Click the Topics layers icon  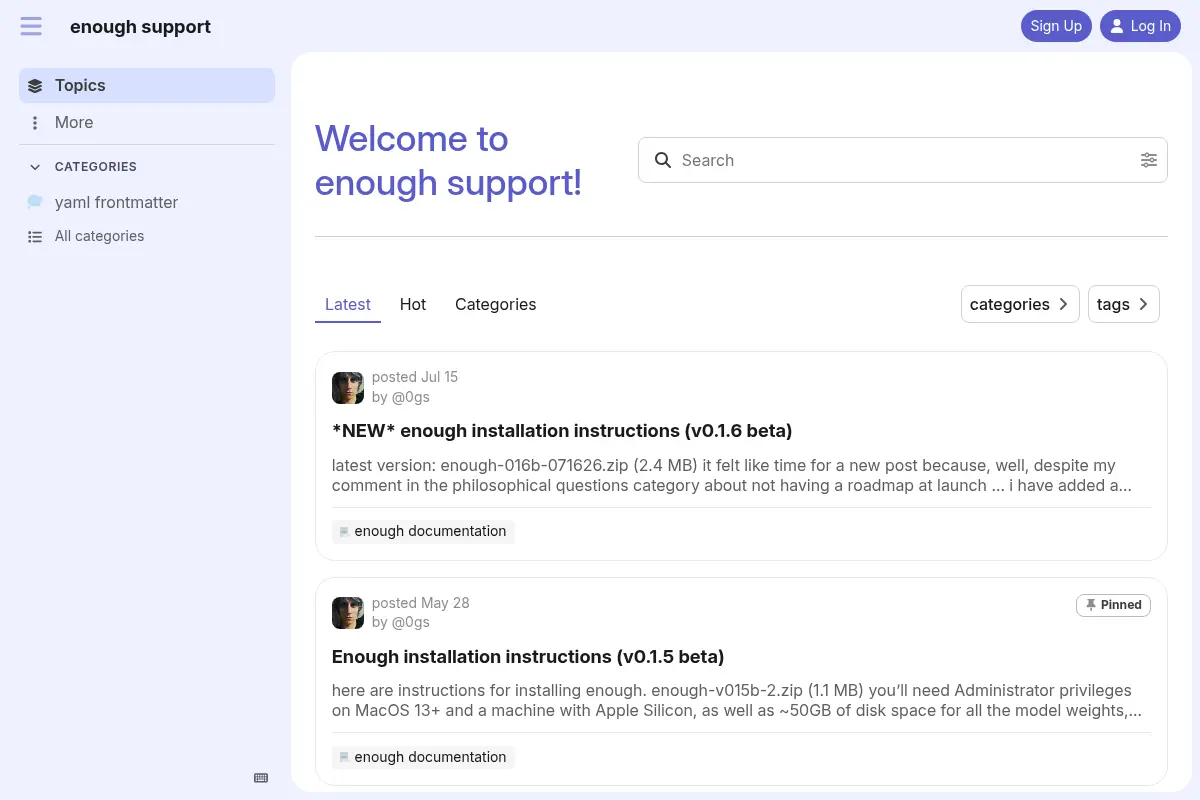tap(35, 86)
